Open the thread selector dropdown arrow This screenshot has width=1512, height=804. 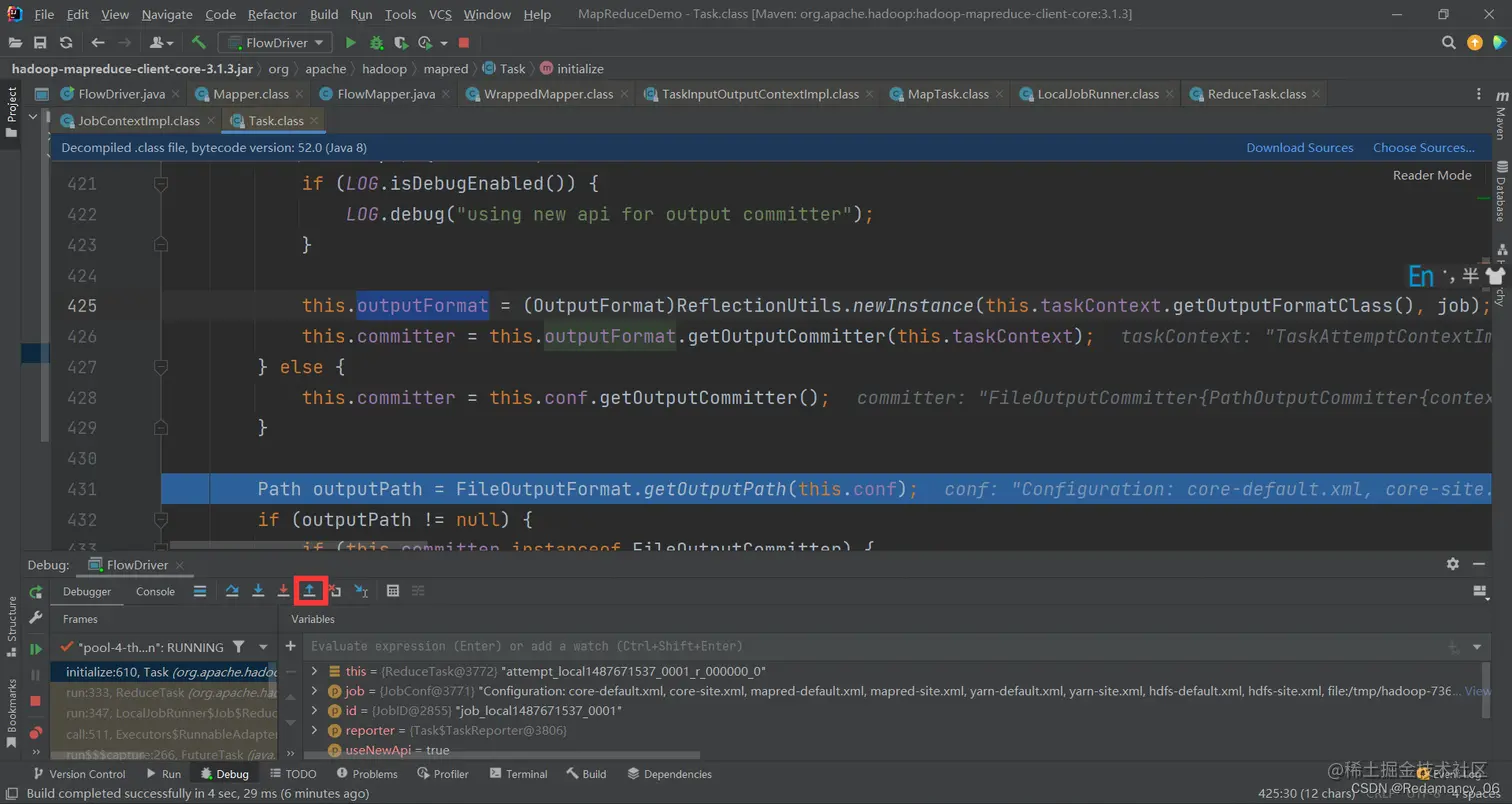pos(263,647)
